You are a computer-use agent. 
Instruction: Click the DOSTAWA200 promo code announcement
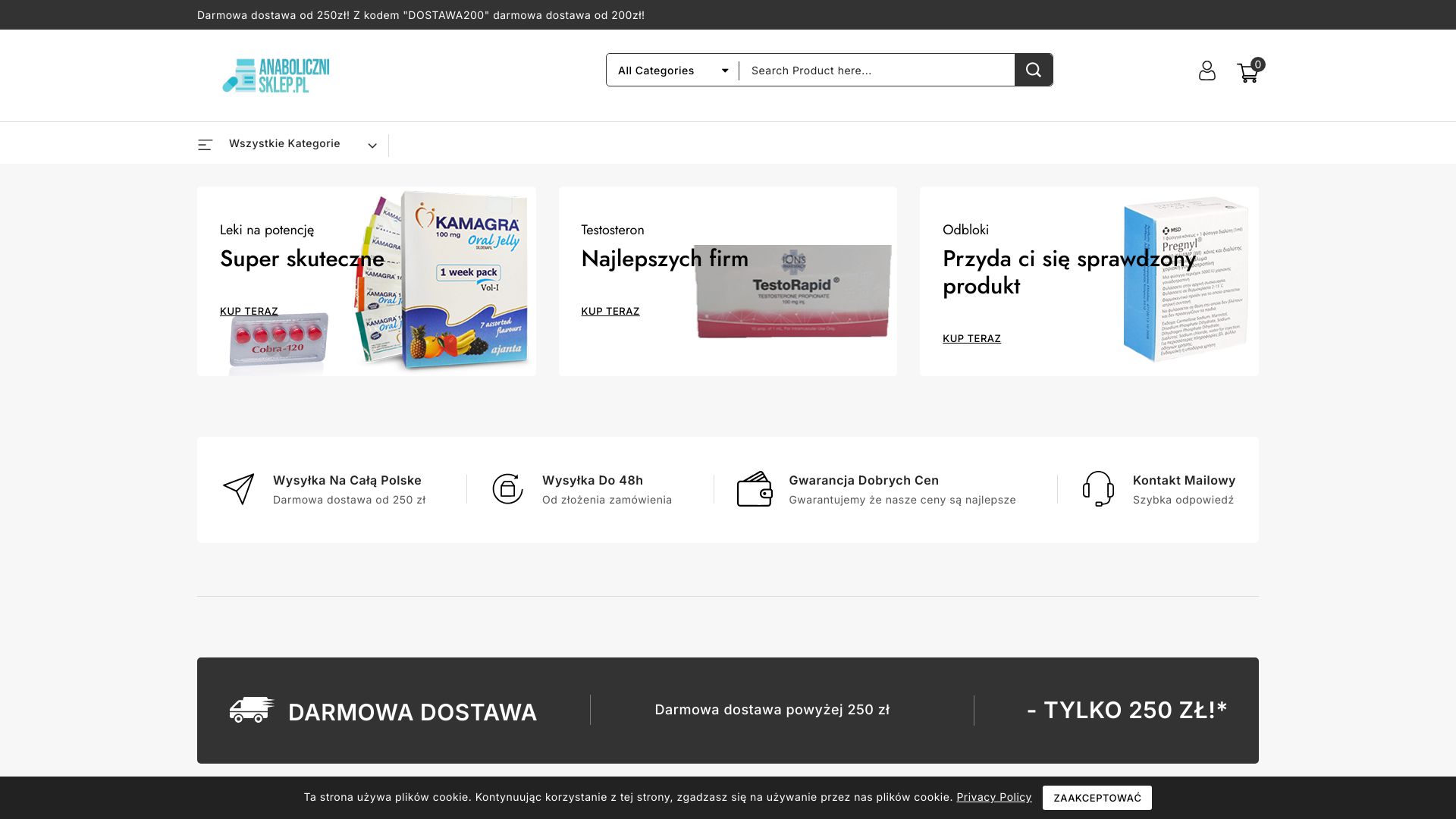pyautogui.click(x=421, y=15)
